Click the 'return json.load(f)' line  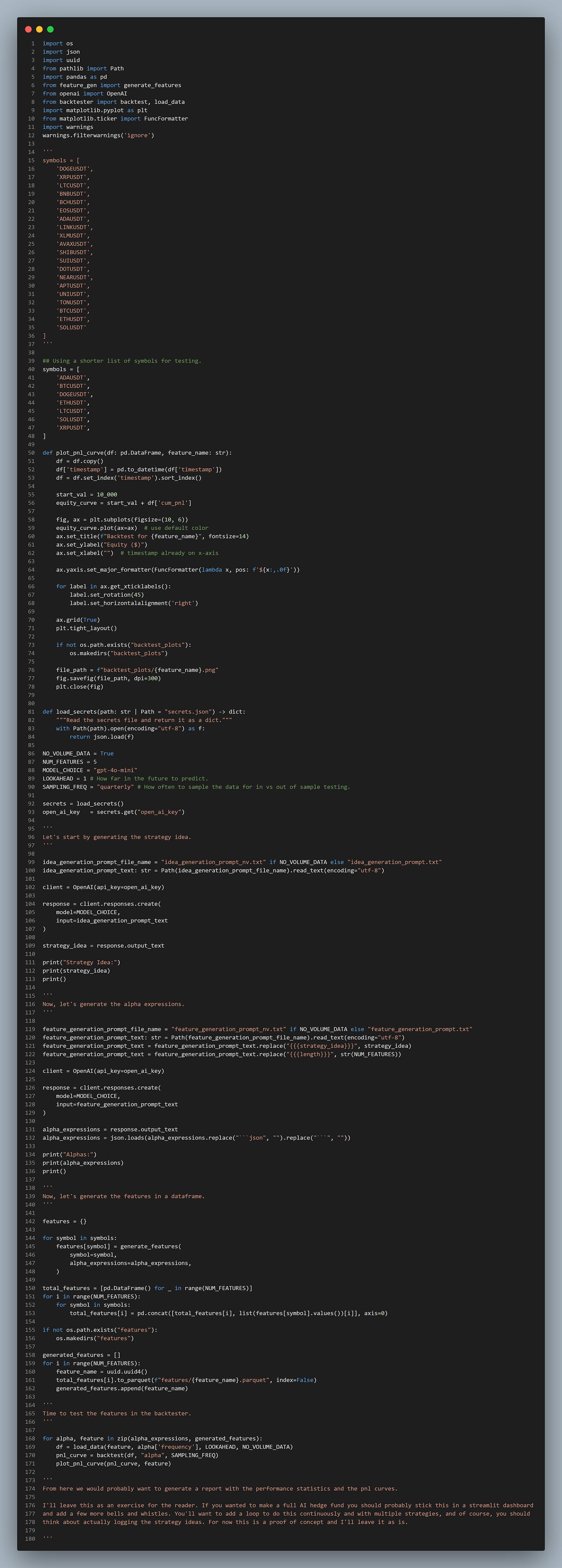102,736
